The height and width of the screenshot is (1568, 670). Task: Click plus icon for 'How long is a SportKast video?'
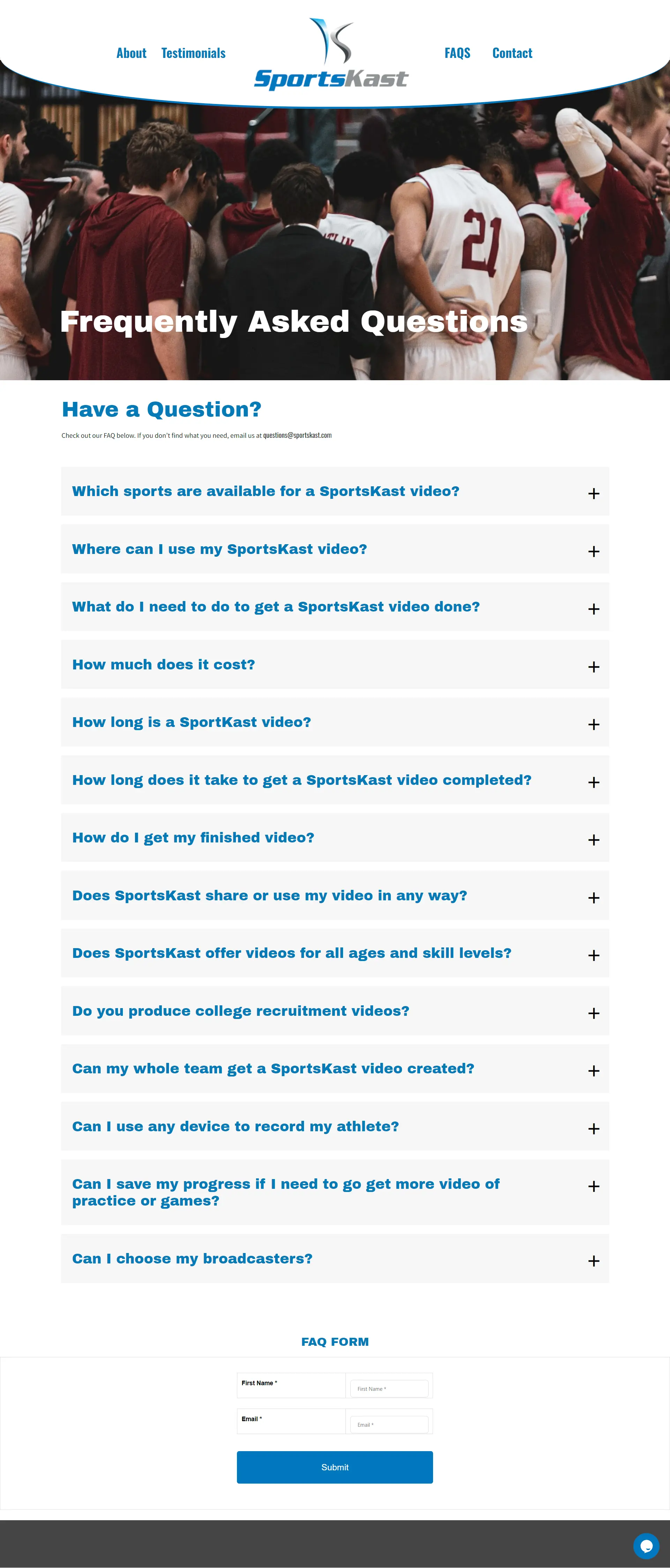(594, 724)
